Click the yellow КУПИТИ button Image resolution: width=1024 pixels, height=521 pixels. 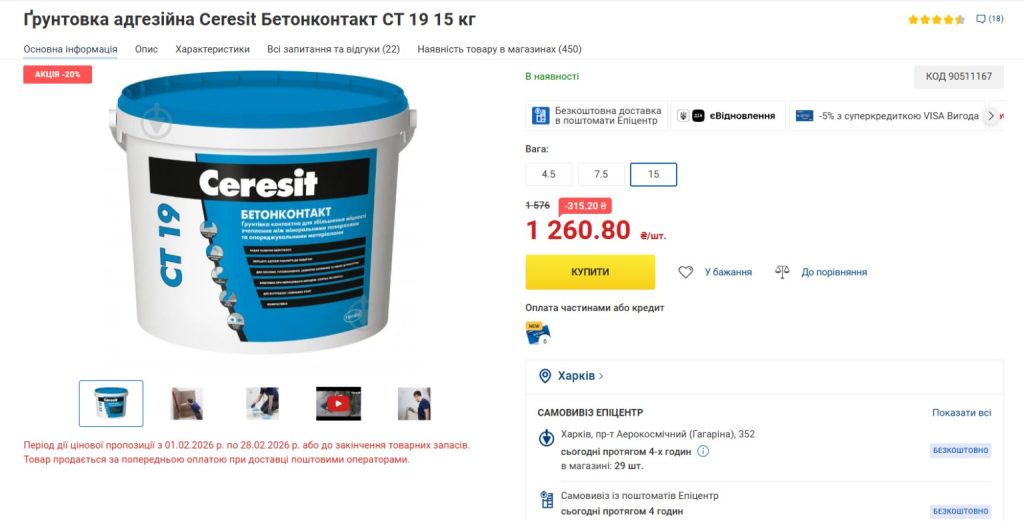590,272
